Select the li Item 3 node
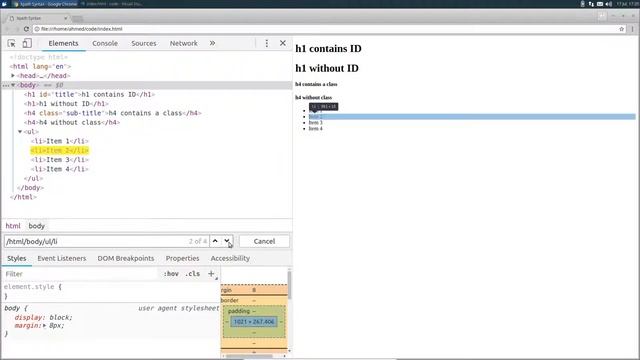This screenshot has height=360, width=640. (x=60, y=160)
